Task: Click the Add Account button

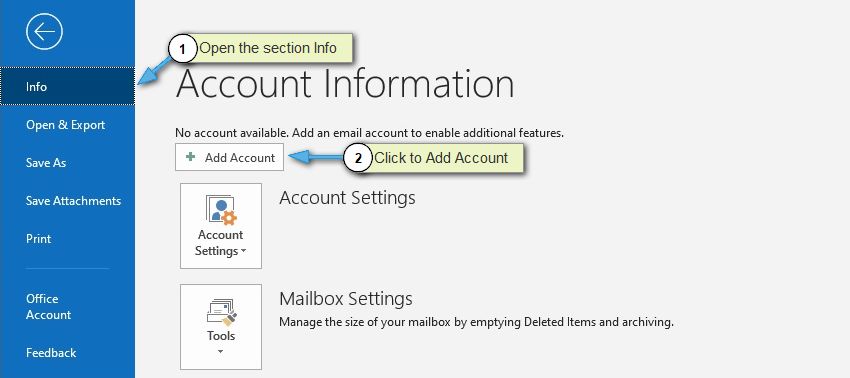Action: [229, 157]
